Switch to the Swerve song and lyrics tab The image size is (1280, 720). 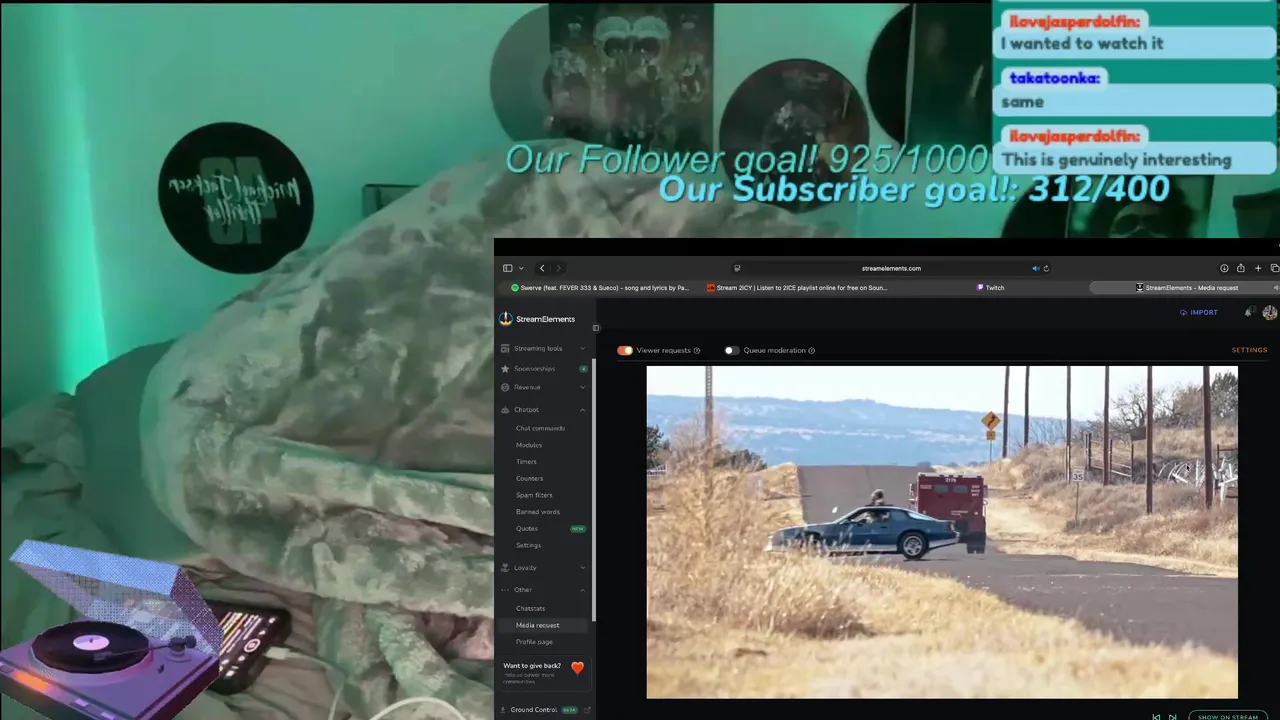(600, 288)
